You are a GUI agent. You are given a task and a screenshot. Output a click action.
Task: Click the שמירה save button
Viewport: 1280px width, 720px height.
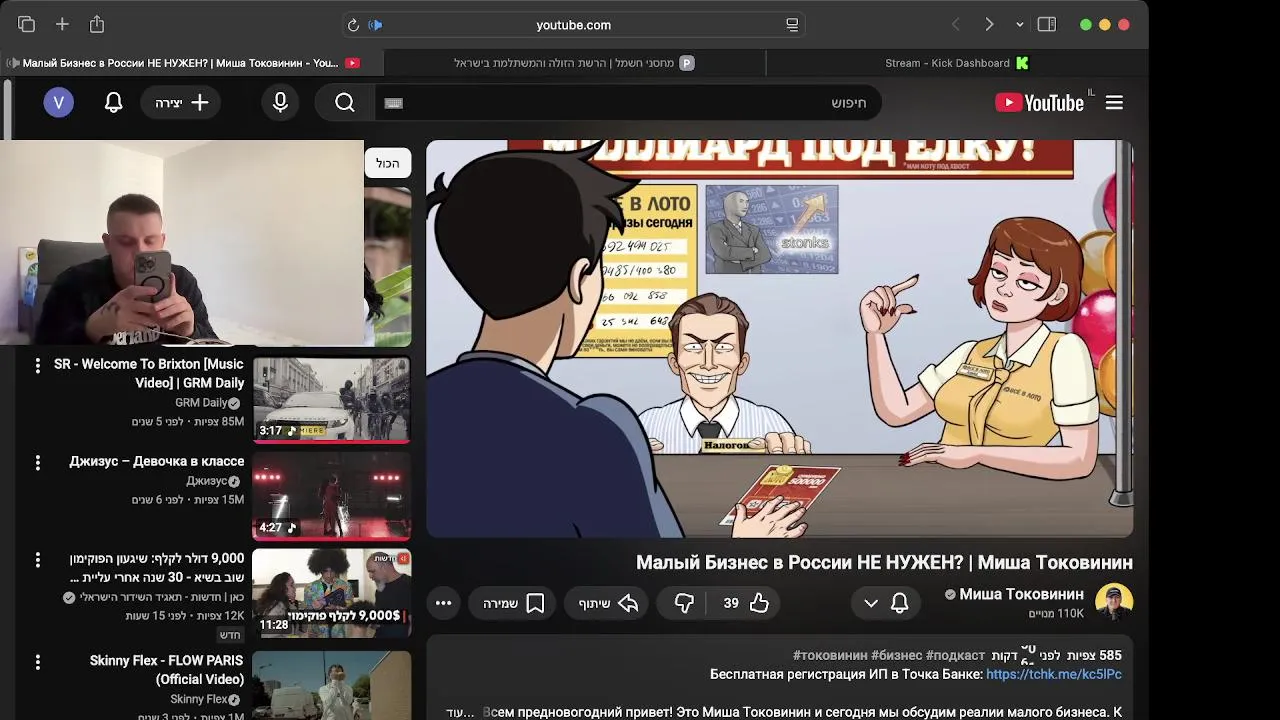(513, 603)
